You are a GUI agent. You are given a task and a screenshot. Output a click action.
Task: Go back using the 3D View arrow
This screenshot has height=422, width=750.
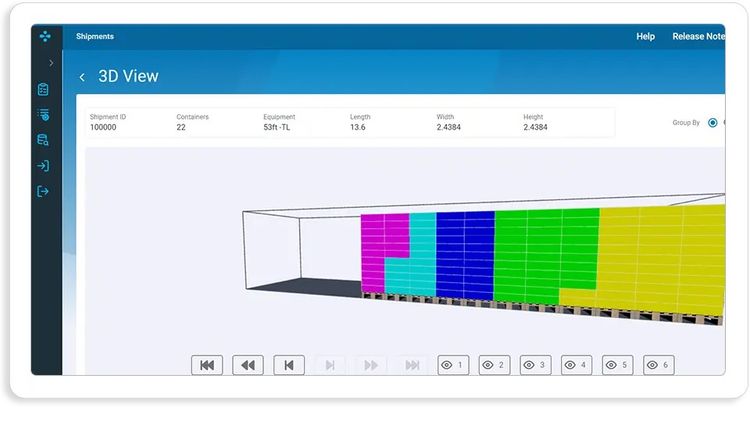(x=82, y=77)
